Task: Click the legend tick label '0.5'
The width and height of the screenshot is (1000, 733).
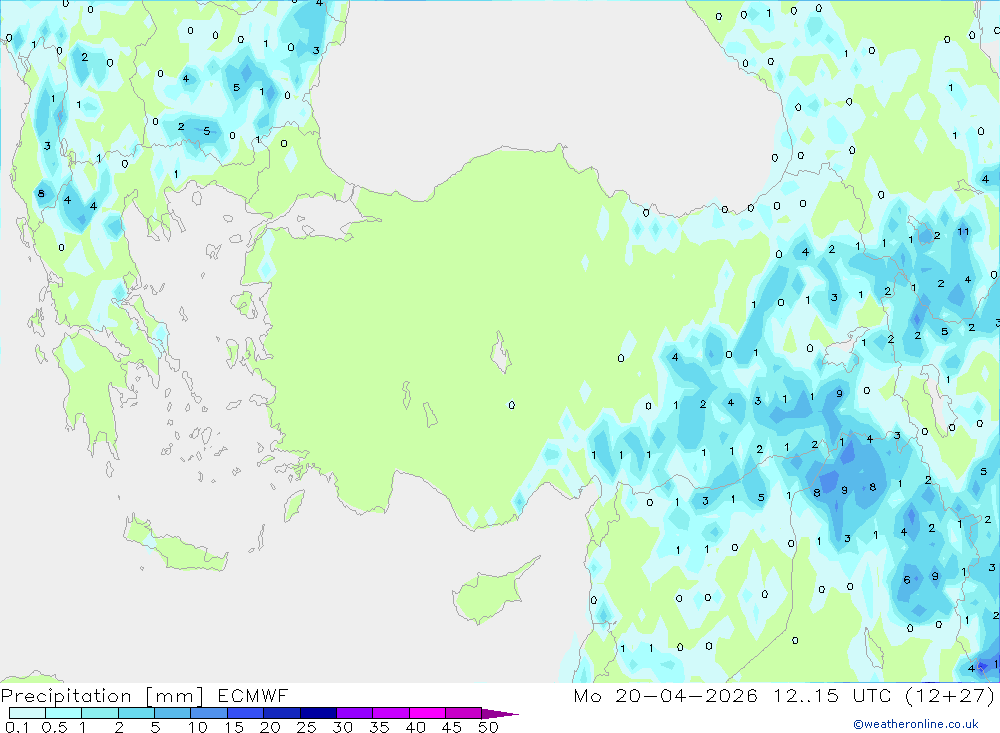Action: [54, 727]
